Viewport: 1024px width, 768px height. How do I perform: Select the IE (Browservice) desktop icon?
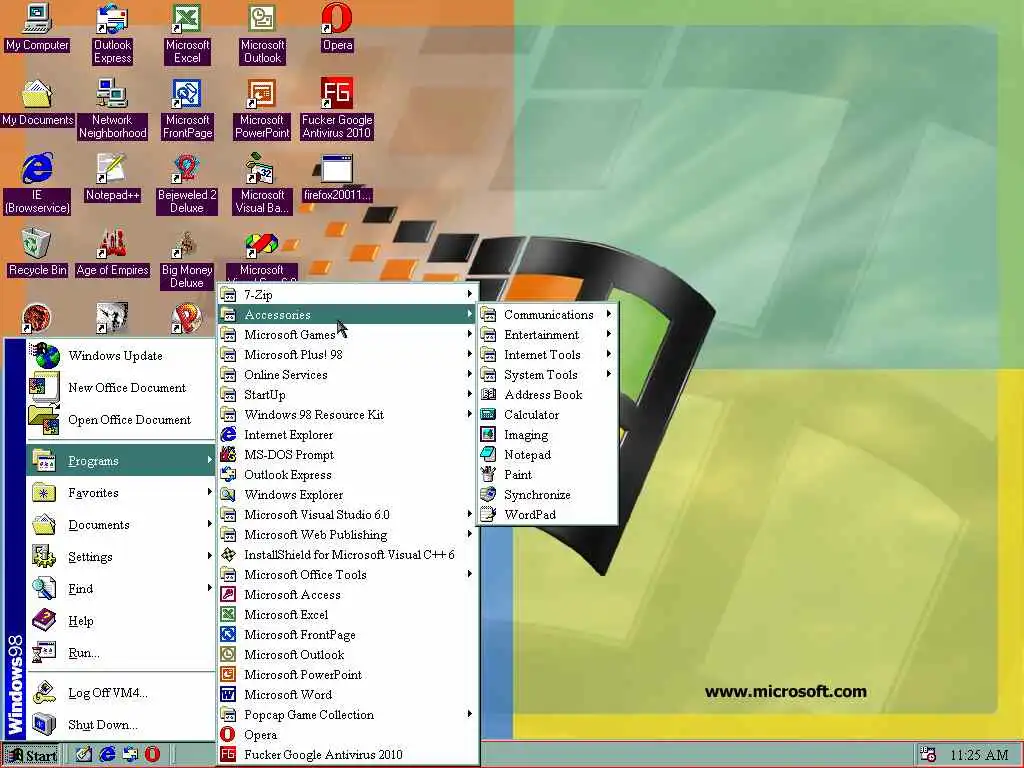(37, 184)
